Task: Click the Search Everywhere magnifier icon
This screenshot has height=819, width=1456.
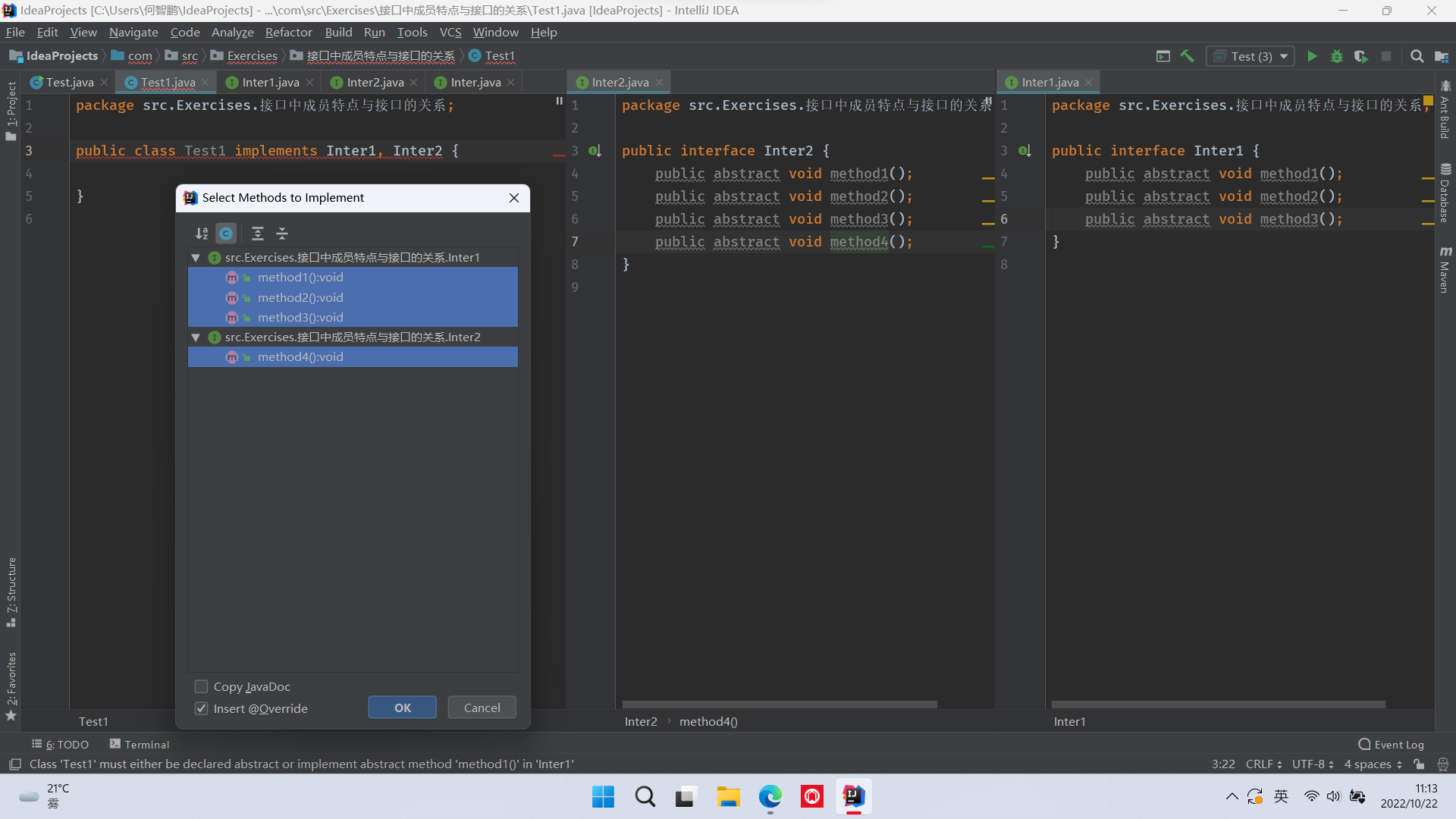Action: tap(1417, 56)
